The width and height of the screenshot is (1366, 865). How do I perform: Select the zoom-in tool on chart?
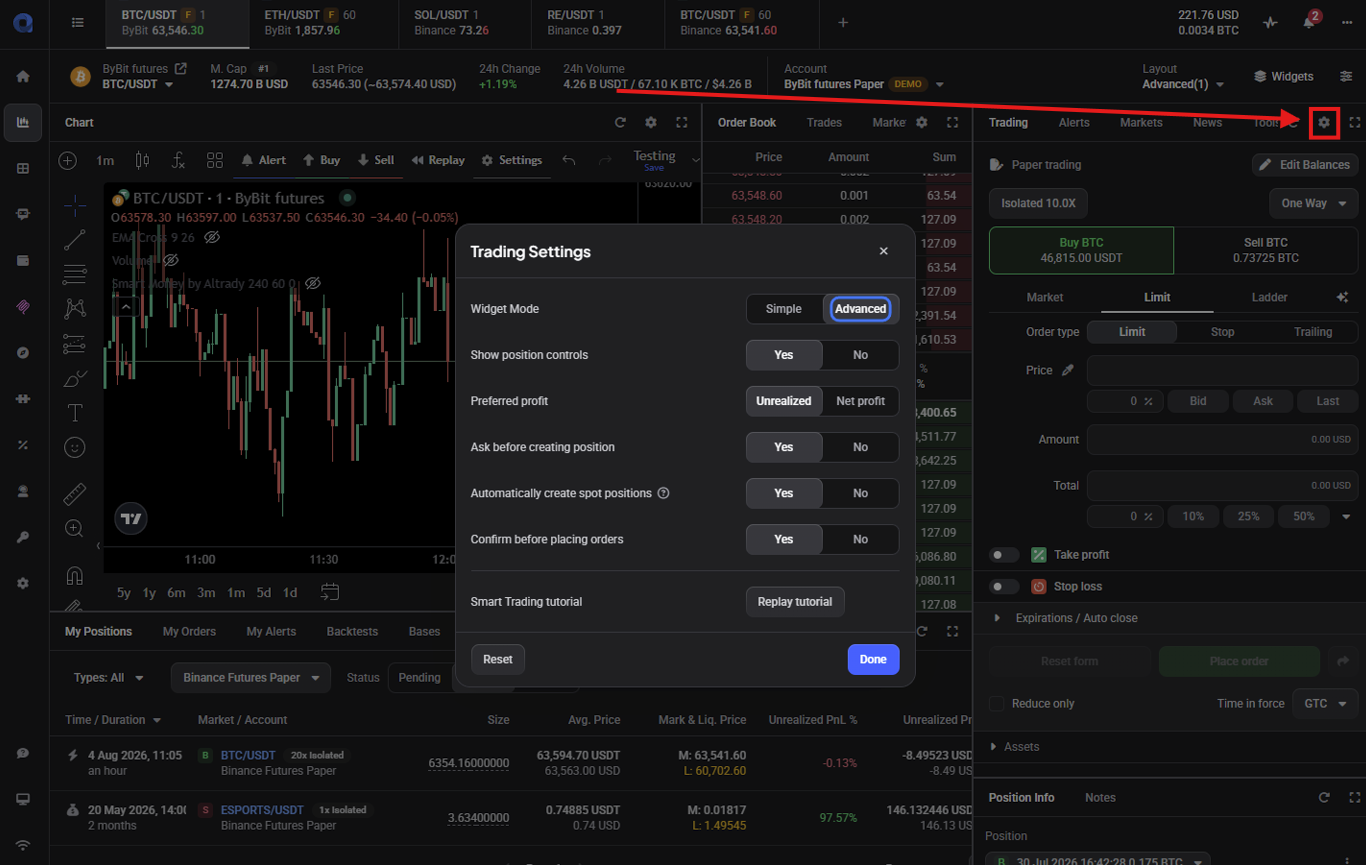pos(75,528)
